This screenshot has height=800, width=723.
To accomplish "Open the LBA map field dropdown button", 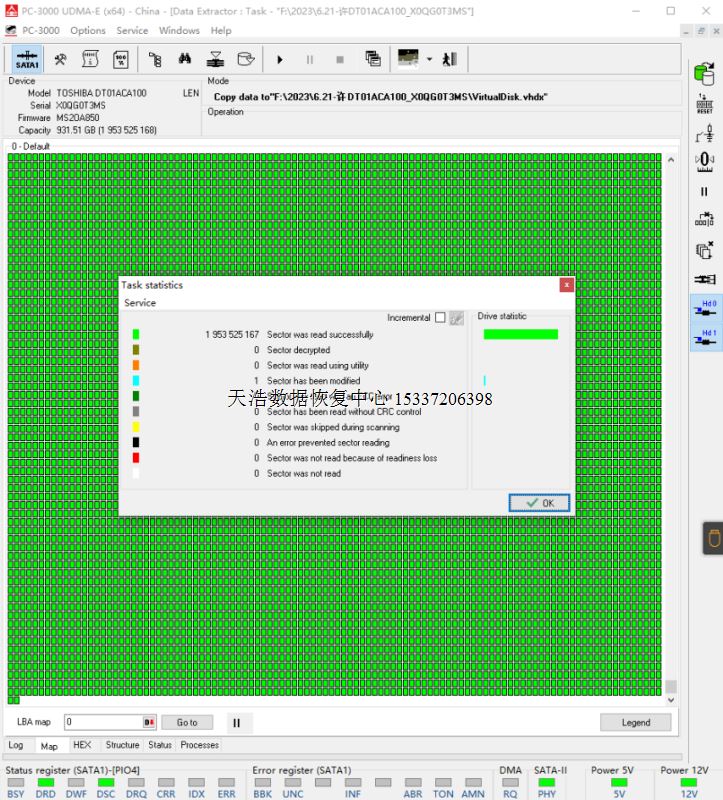I will [x=149, y=722].
